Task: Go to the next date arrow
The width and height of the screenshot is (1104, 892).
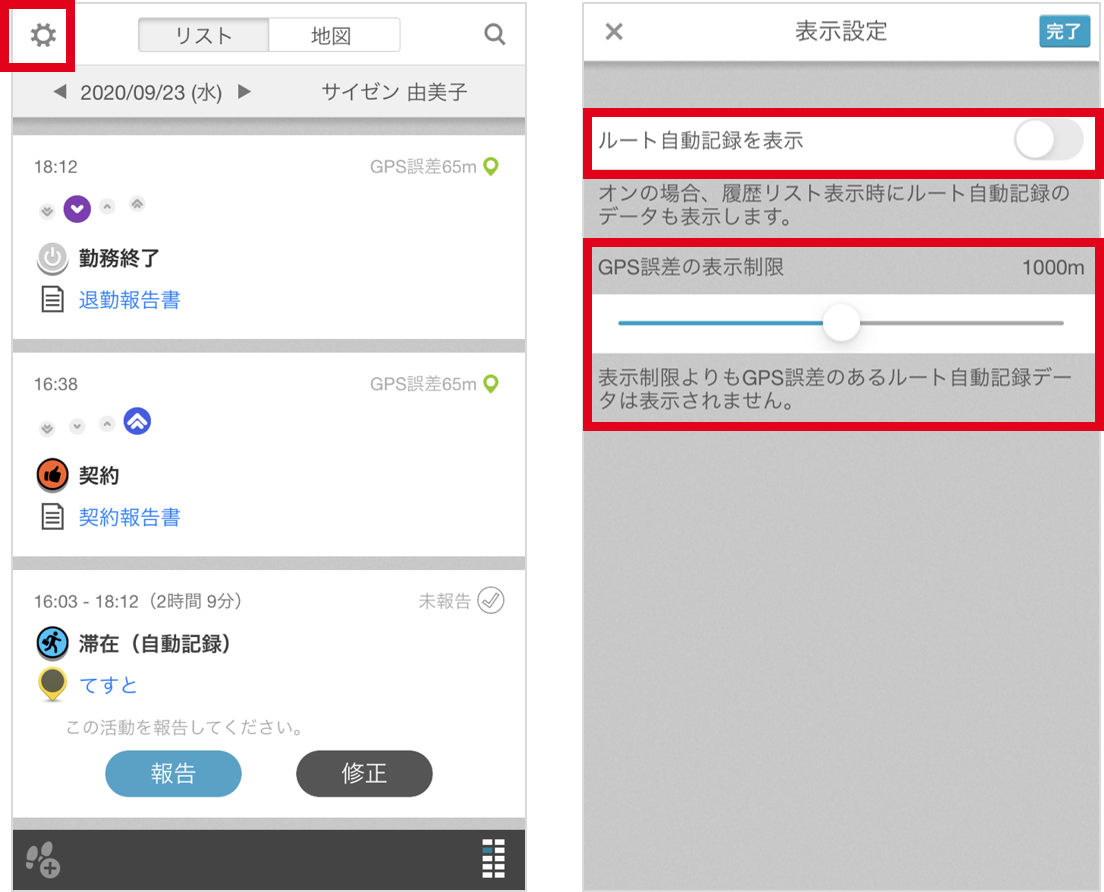Action: (x=244, y=92)
